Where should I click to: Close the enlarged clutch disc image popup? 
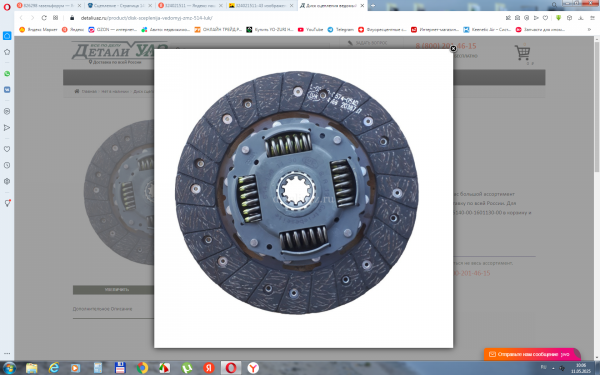pyautogui.click(x=453, y=49)
